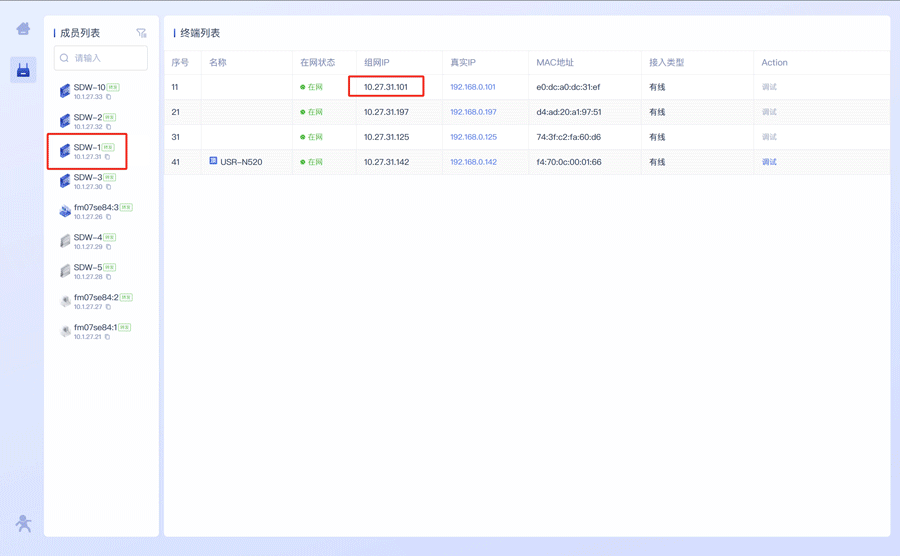Click 调试 for the USR-N520 row
The height and width of the screenshot is (556, 900).
[769, 162]
